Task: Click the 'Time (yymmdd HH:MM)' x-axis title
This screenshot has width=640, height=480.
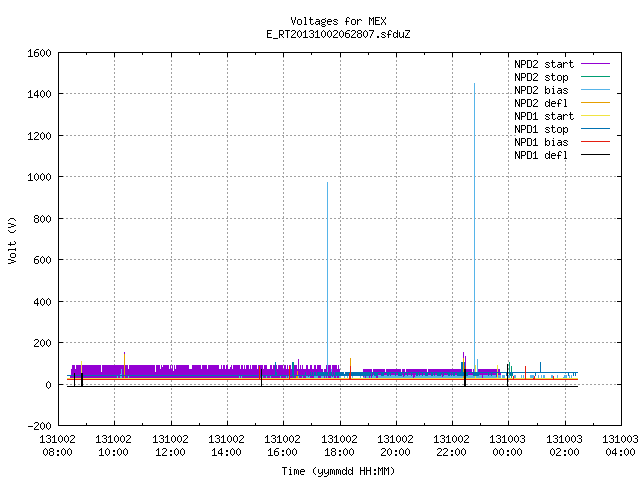Action: tap(338, 471)
